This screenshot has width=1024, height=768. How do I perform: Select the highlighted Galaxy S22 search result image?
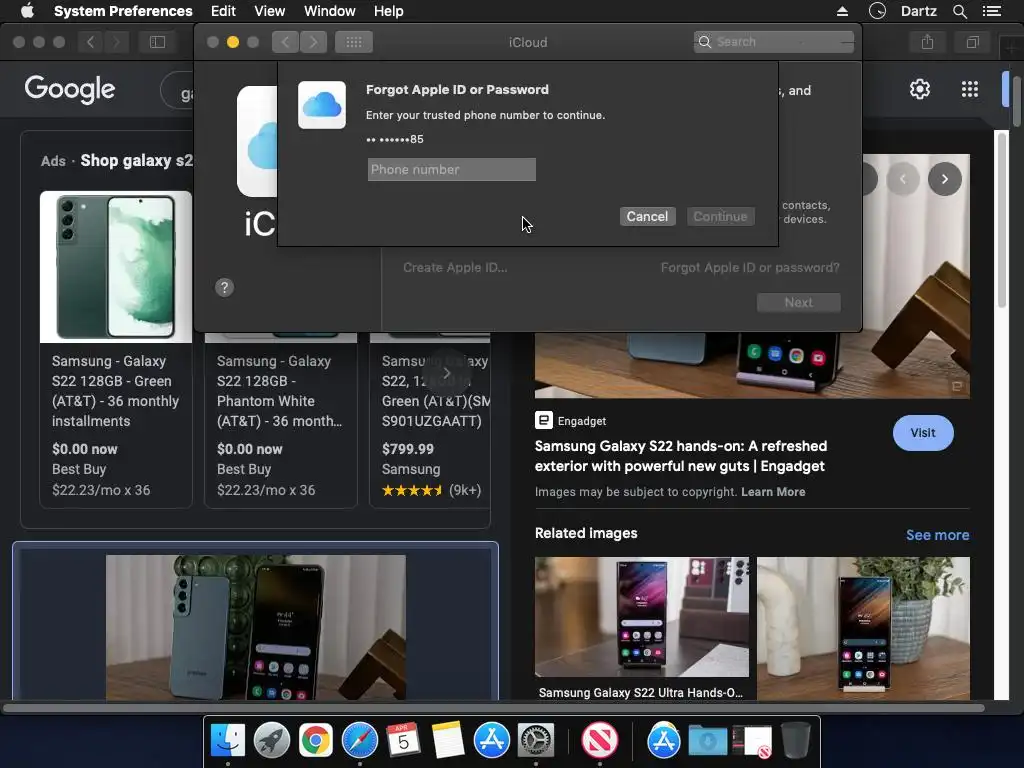(x=255, y=627)
